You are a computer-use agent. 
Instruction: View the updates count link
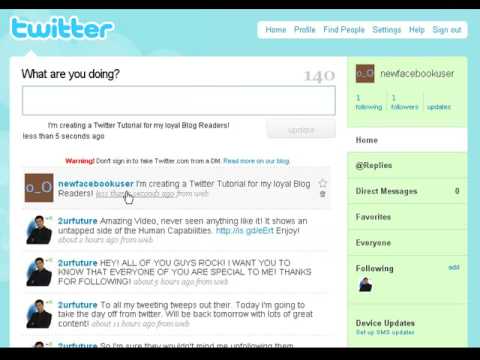(x=439, y=107)
